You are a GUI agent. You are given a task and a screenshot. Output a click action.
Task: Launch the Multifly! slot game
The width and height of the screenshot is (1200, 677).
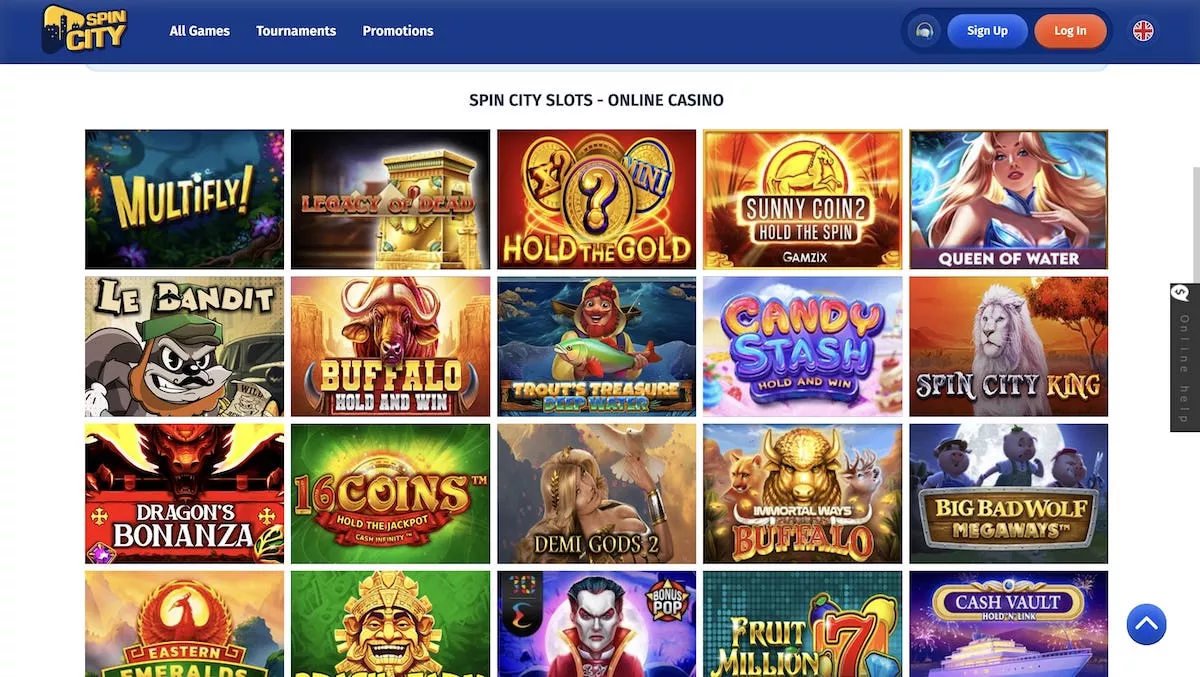184,199
